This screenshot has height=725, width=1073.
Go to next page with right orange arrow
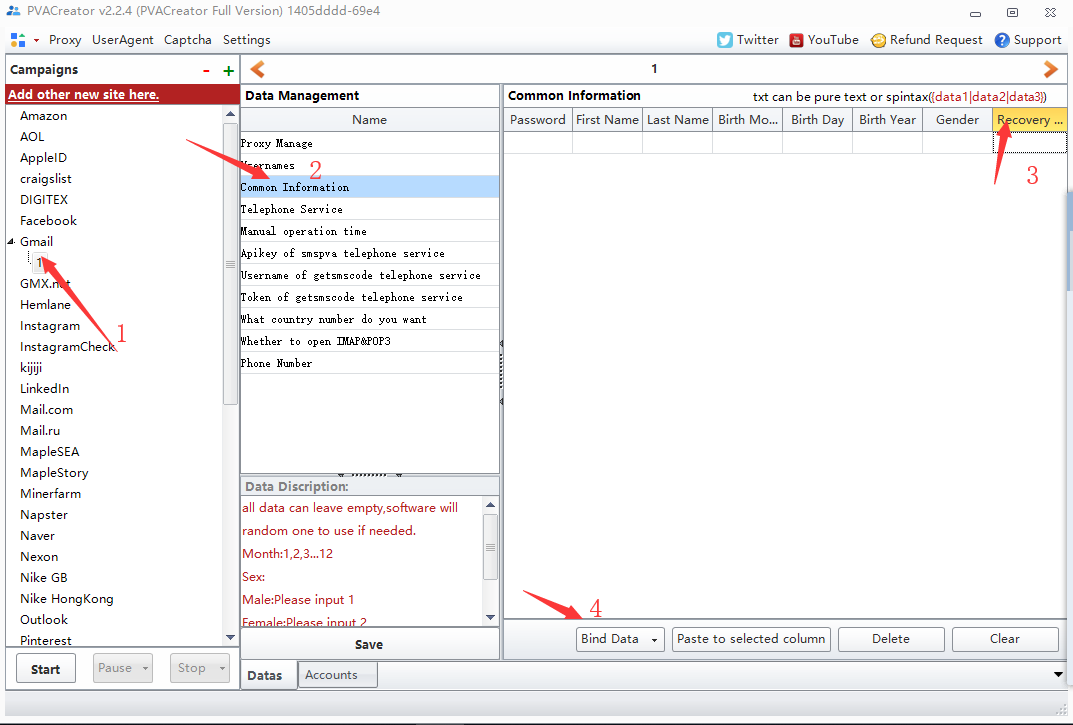pos(1050,69)
